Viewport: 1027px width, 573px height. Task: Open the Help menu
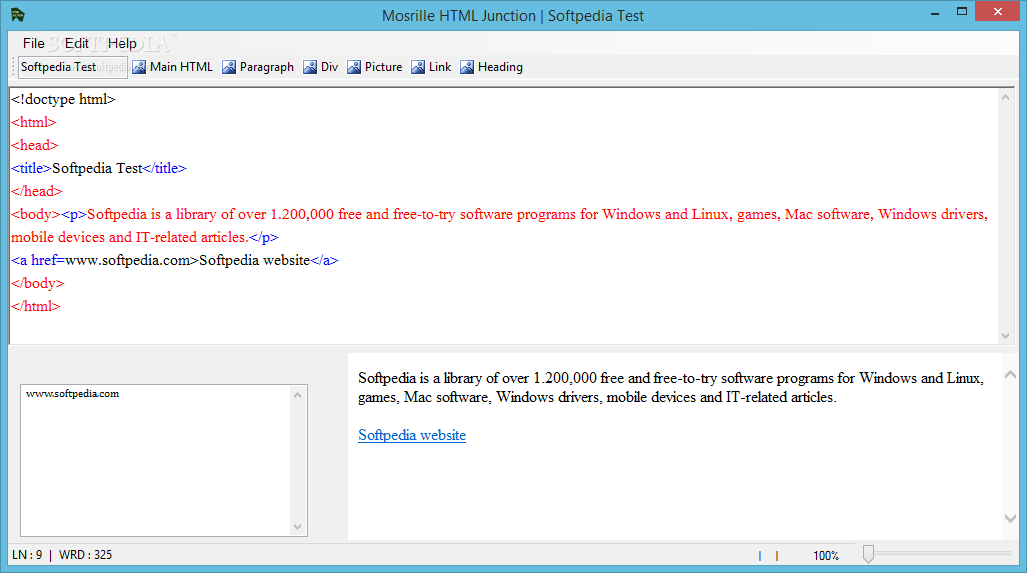coord(122,43)
